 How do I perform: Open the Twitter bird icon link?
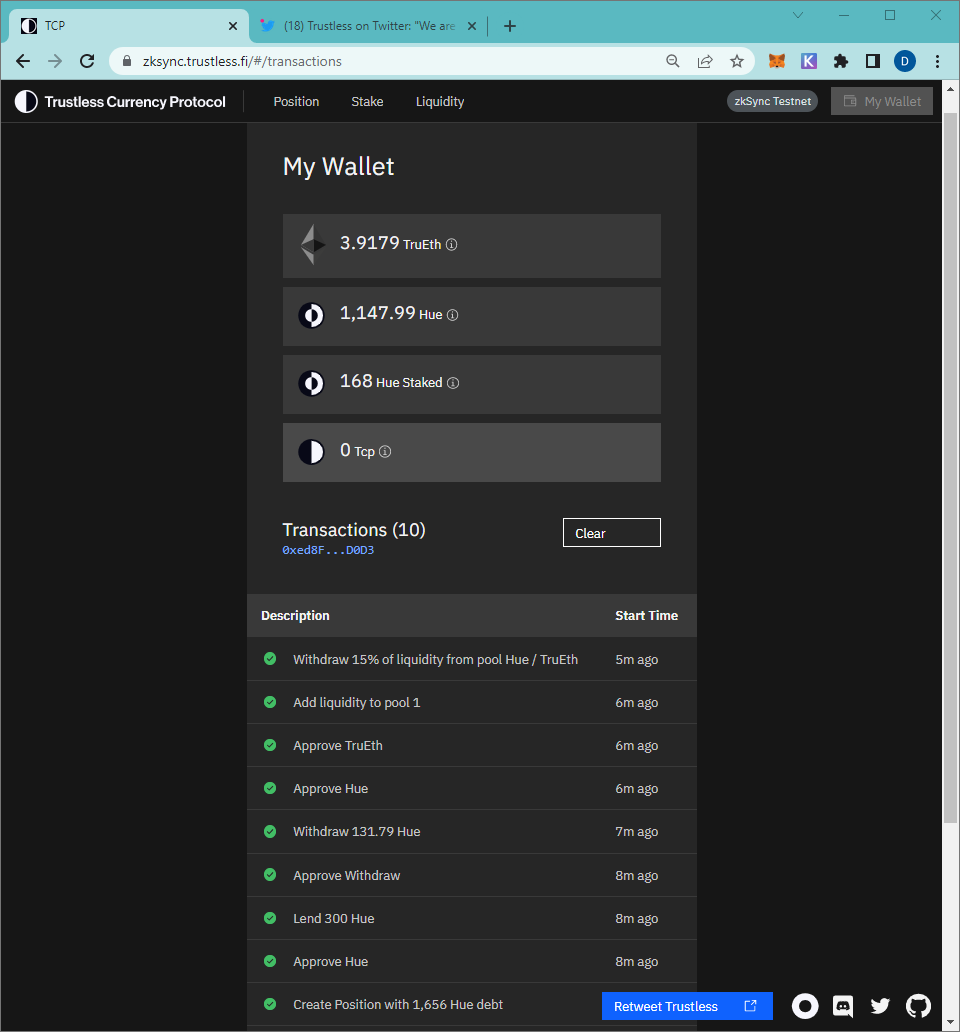880,1006
